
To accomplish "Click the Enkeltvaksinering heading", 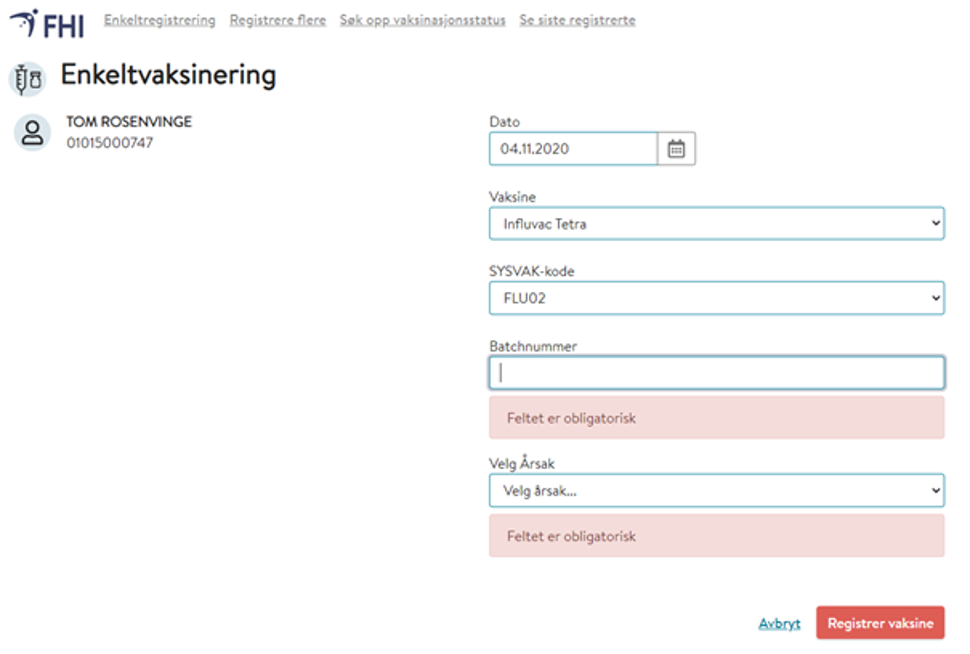I will click(168, 75).
